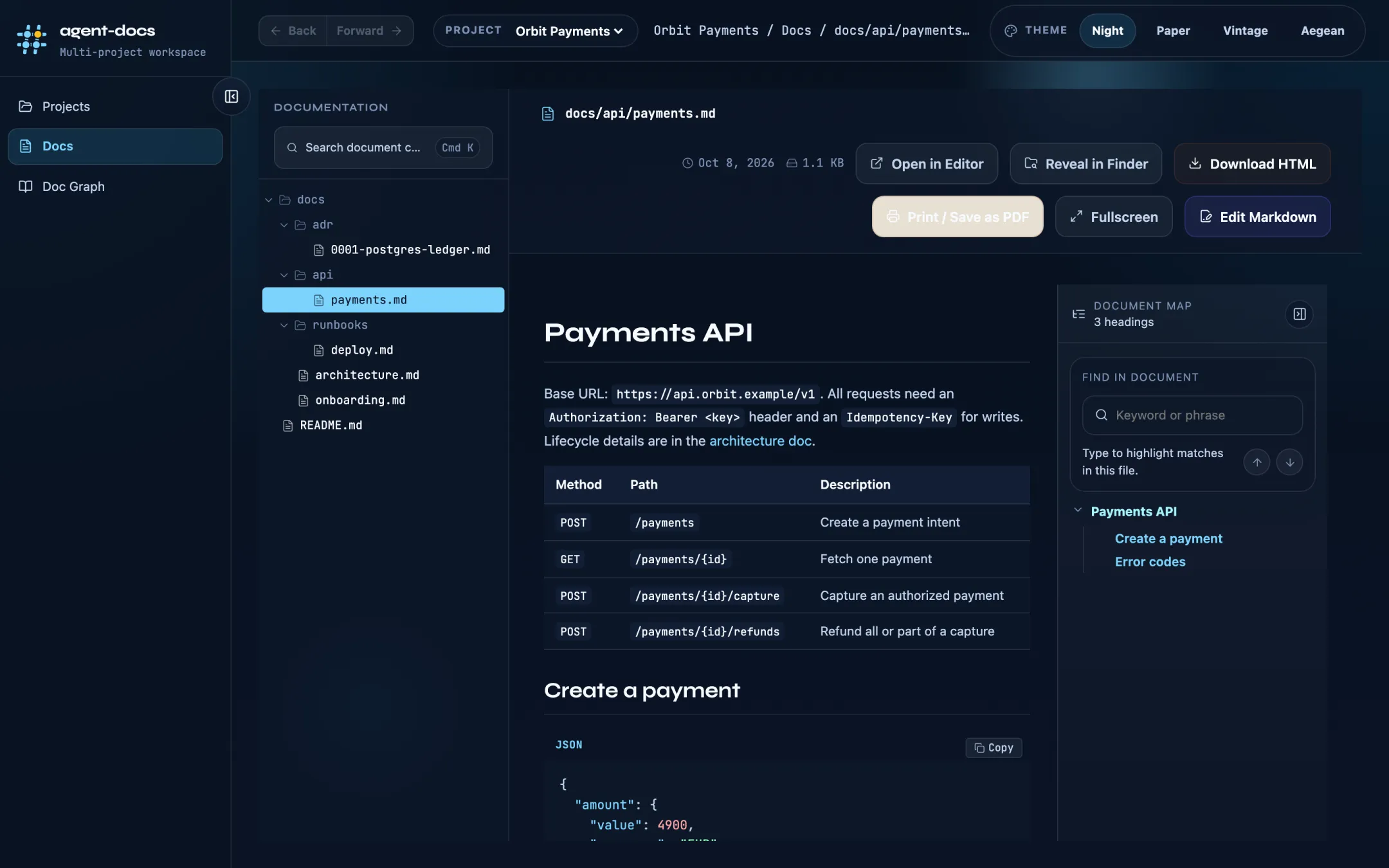
Task: Click Reveal in Finder button
Action: point(1085,164)
